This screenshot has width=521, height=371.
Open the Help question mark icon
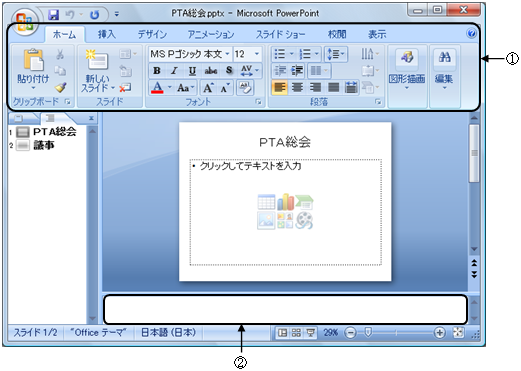pos(471,33)
